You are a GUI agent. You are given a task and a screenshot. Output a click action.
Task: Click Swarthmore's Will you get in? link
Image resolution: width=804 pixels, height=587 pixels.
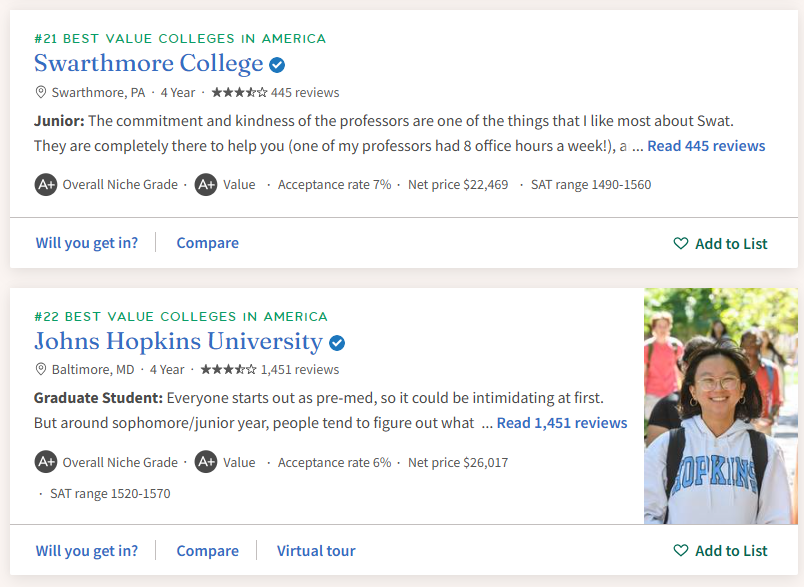click(87, 243)
